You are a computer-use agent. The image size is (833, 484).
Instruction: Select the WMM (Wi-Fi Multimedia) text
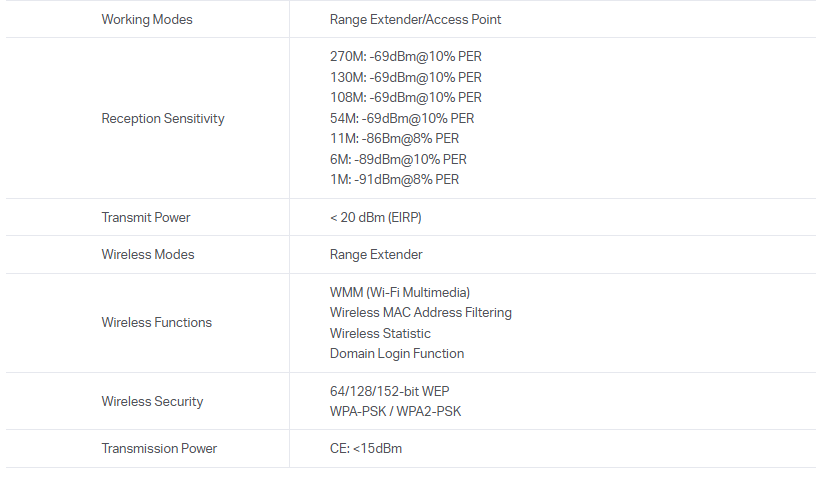(400, 293)
